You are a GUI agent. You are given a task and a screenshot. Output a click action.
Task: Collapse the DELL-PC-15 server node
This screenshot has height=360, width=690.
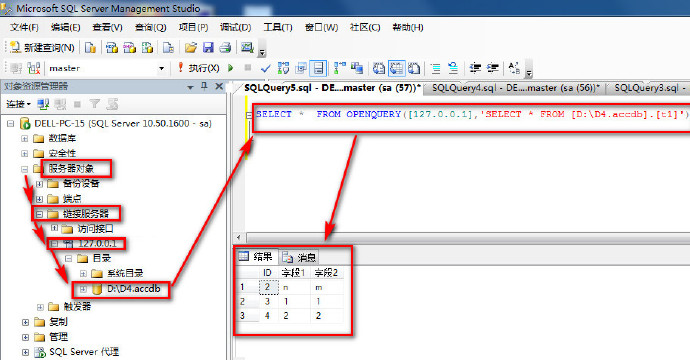tap(10, 124)
